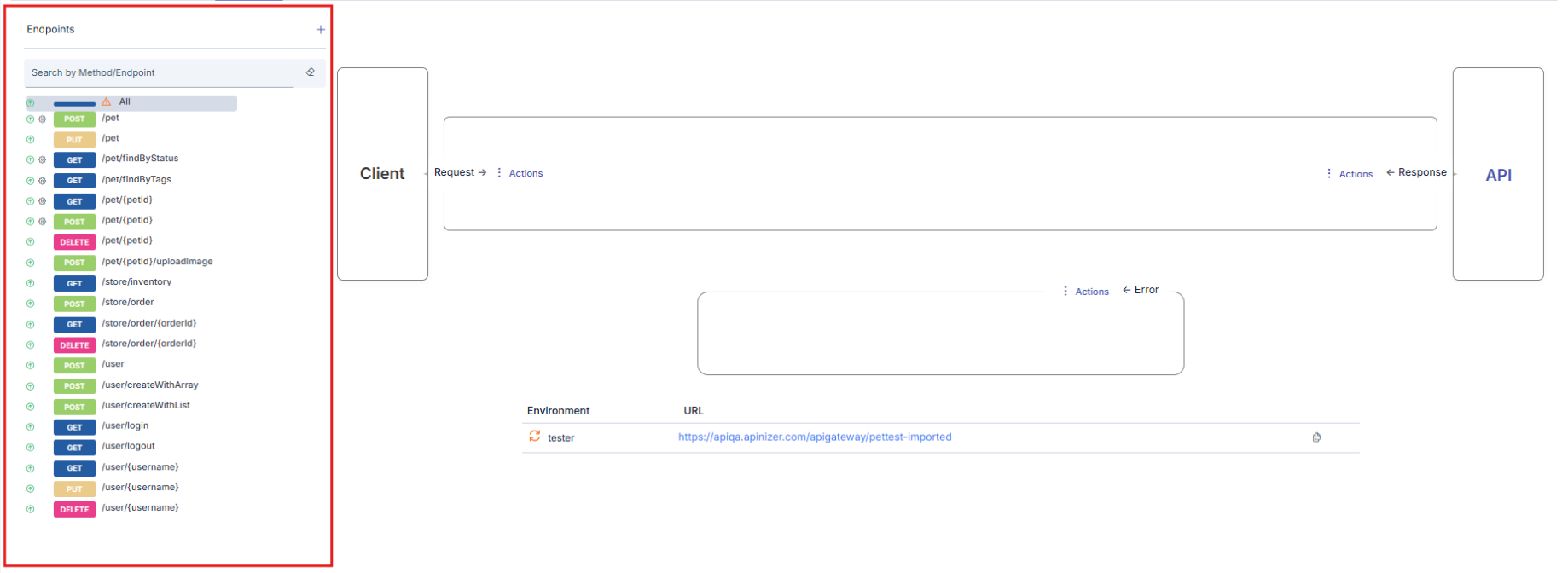
Task: Open settings gear for GET /pet/findByStatus
Action: click(43, 160)
